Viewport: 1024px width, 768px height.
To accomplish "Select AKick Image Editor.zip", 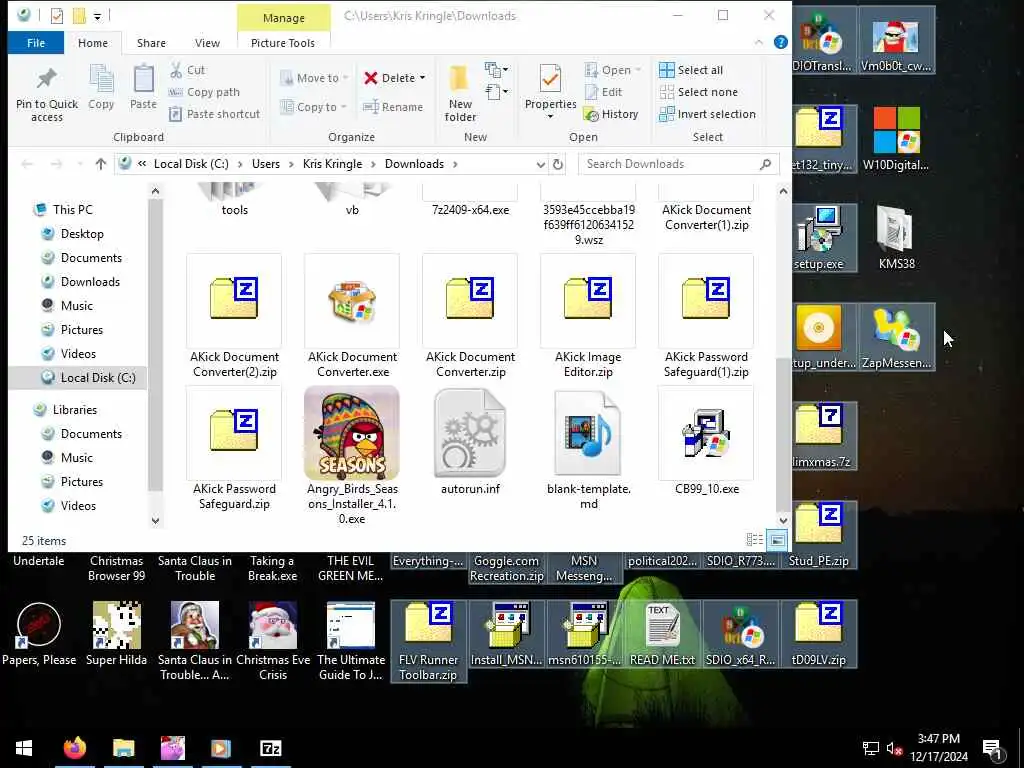I will (x=588, y=317).
